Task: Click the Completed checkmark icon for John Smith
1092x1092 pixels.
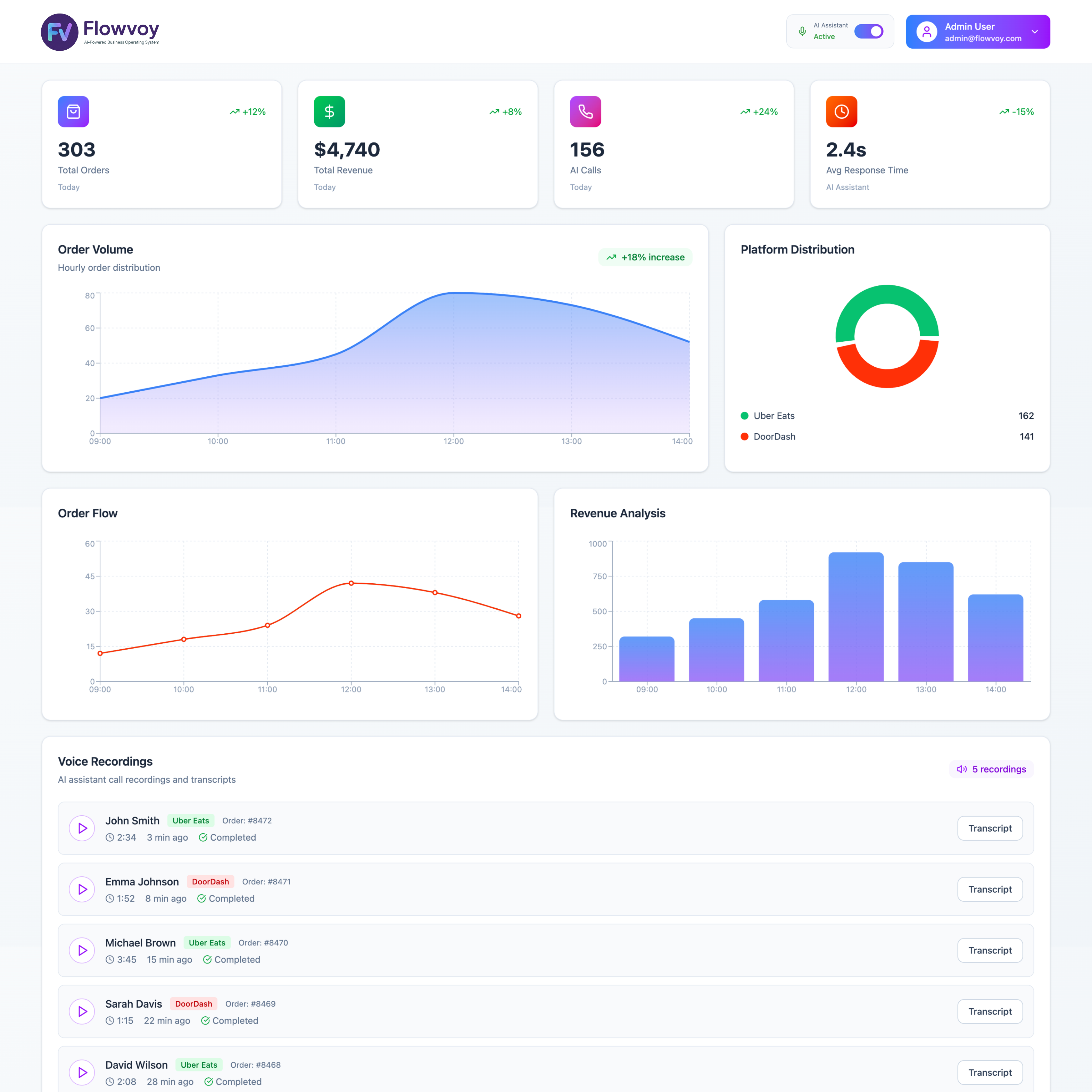Action: (203, 837)
